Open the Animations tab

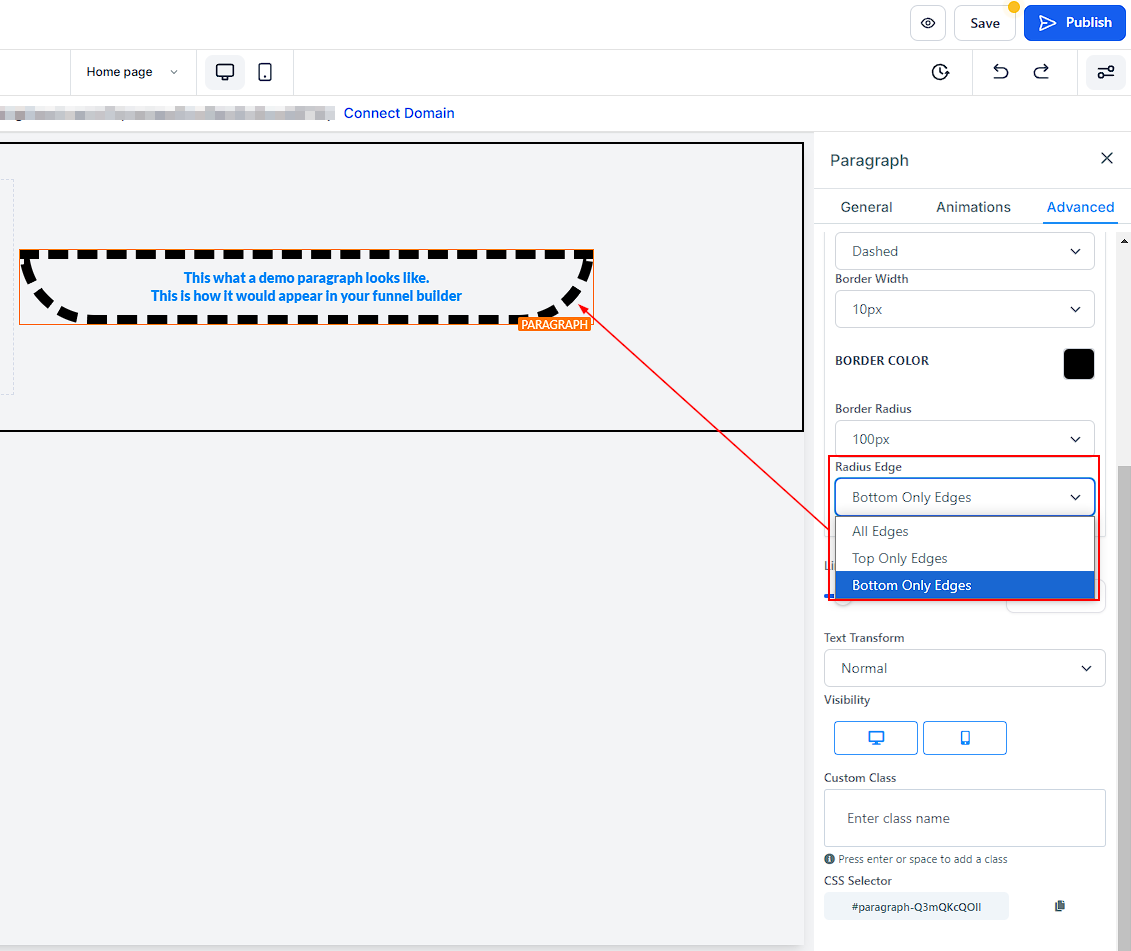[x=973, y=207]
